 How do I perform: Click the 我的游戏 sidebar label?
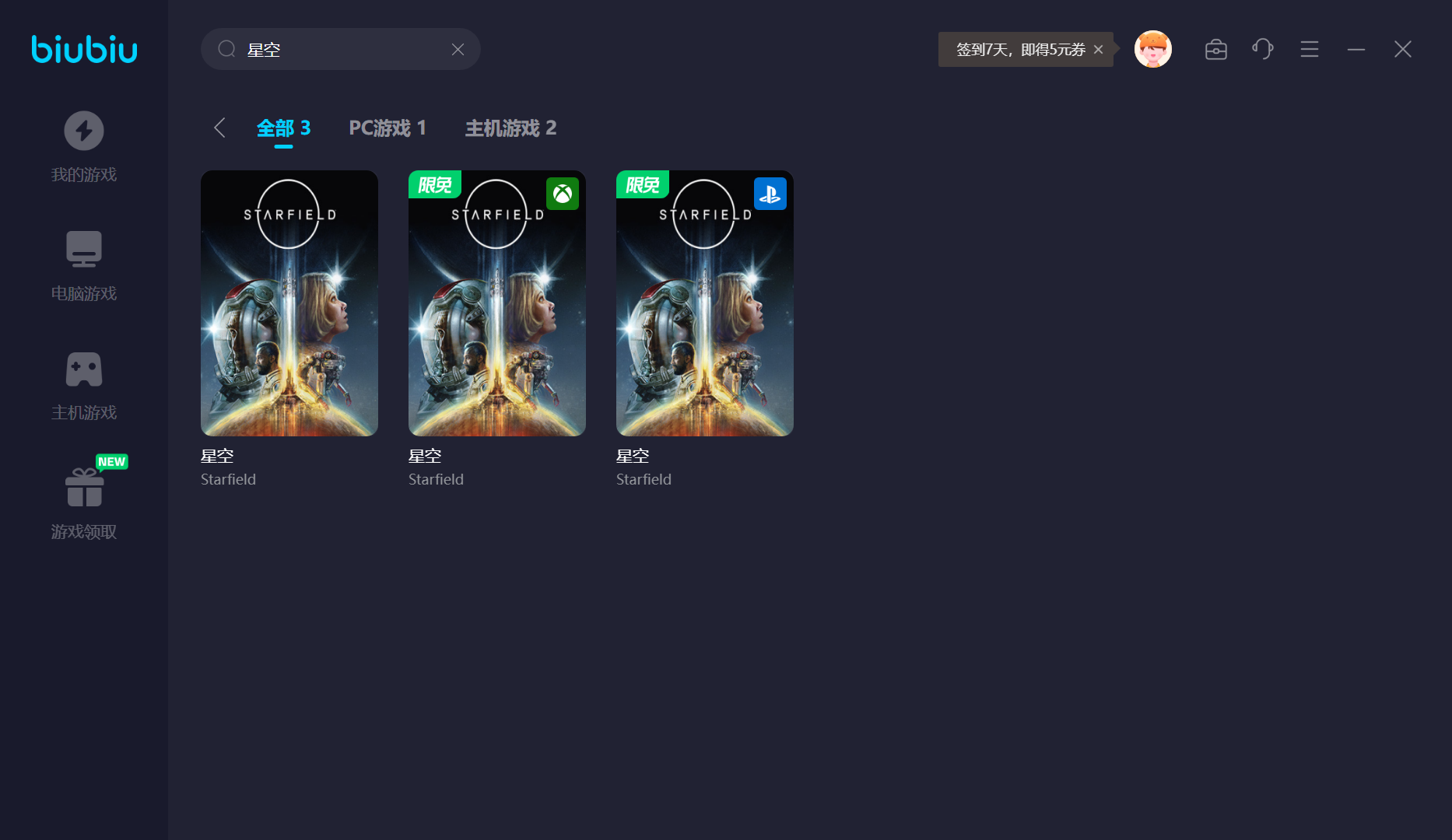[x=84, y=174]
